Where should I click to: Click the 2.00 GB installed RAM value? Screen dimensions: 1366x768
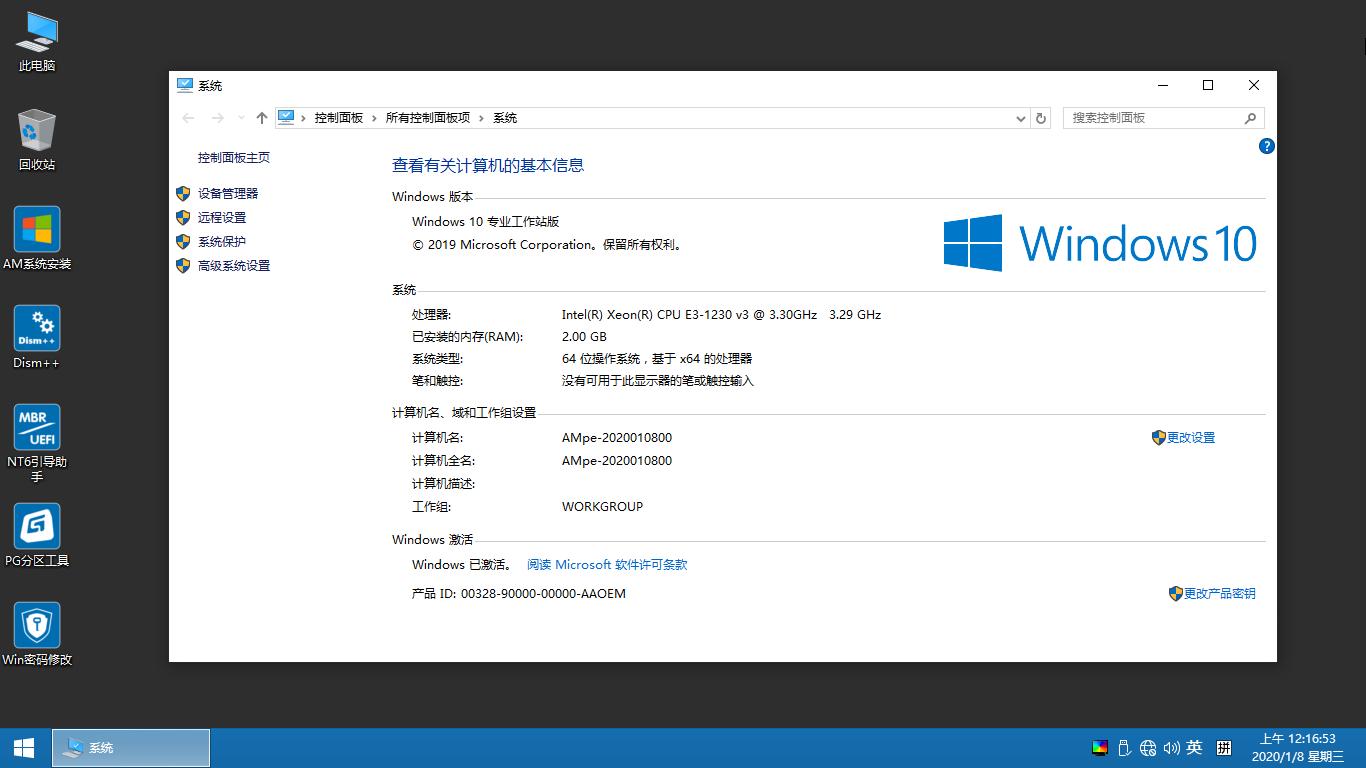tap(584, 337)
